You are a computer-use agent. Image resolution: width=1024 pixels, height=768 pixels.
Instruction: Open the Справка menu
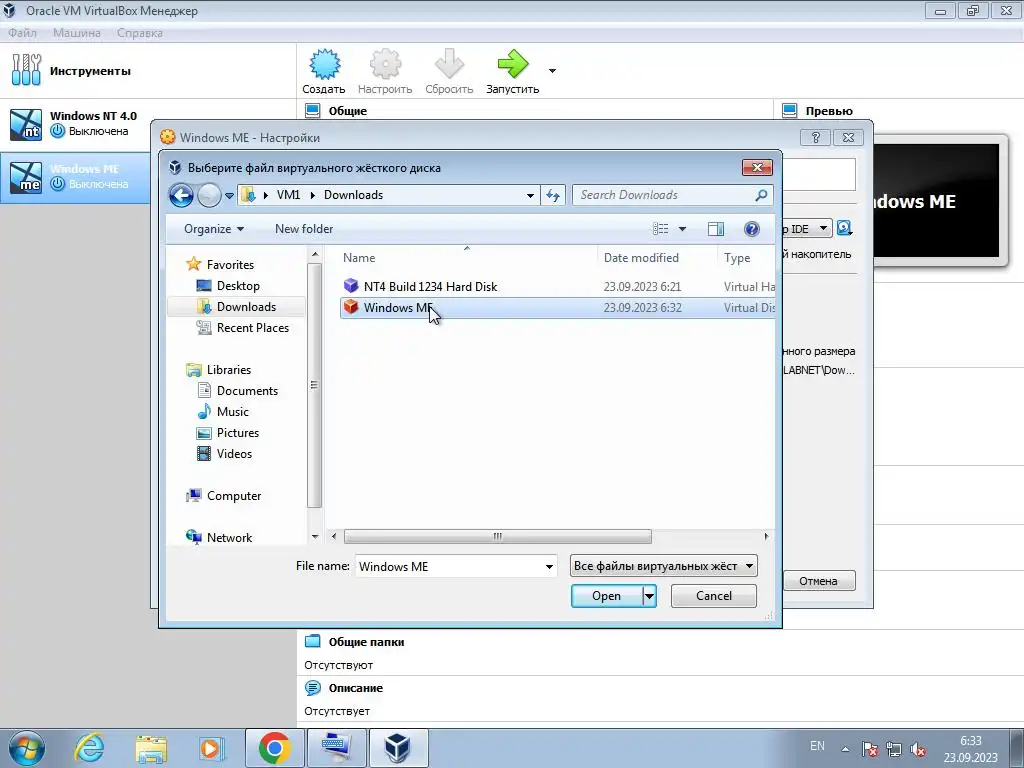point(140,33)
